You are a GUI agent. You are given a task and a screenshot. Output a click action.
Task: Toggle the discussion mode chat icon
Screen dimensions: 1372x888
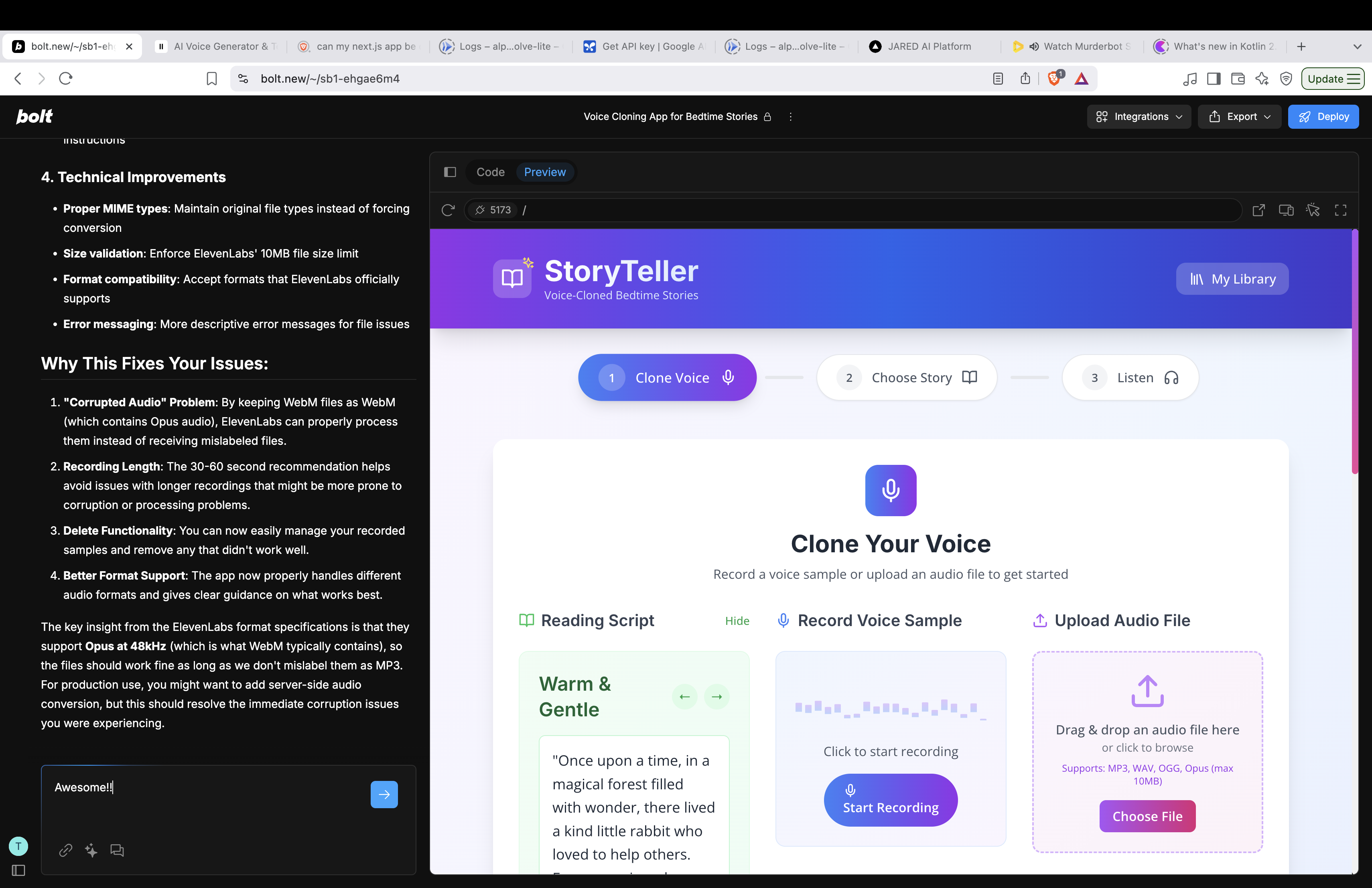[117, 850]
